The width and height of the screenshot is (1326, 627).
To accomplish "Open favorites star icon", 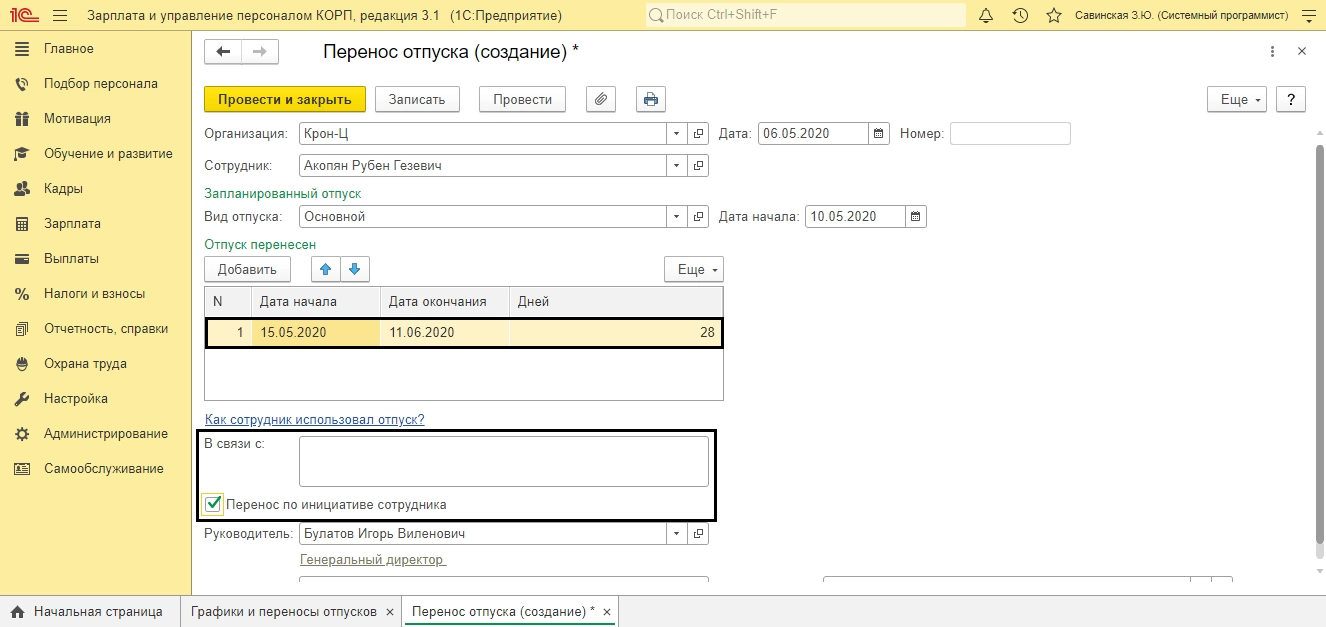I will pyautogui.click(x=1053, y=16).
